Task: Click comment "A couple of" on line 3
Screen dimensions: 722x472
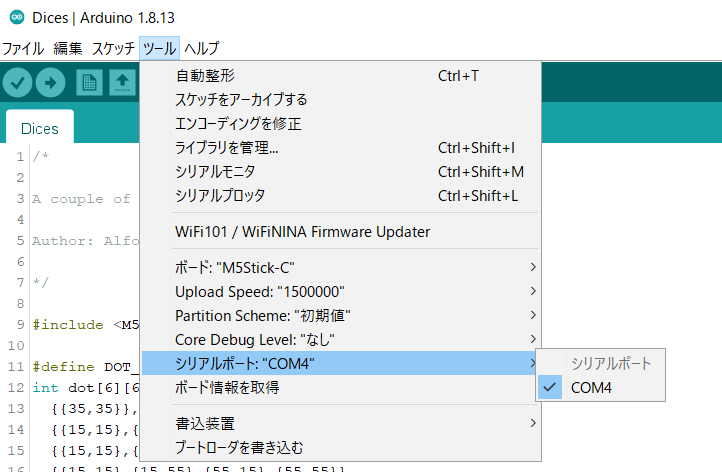Action: (82, 199)
